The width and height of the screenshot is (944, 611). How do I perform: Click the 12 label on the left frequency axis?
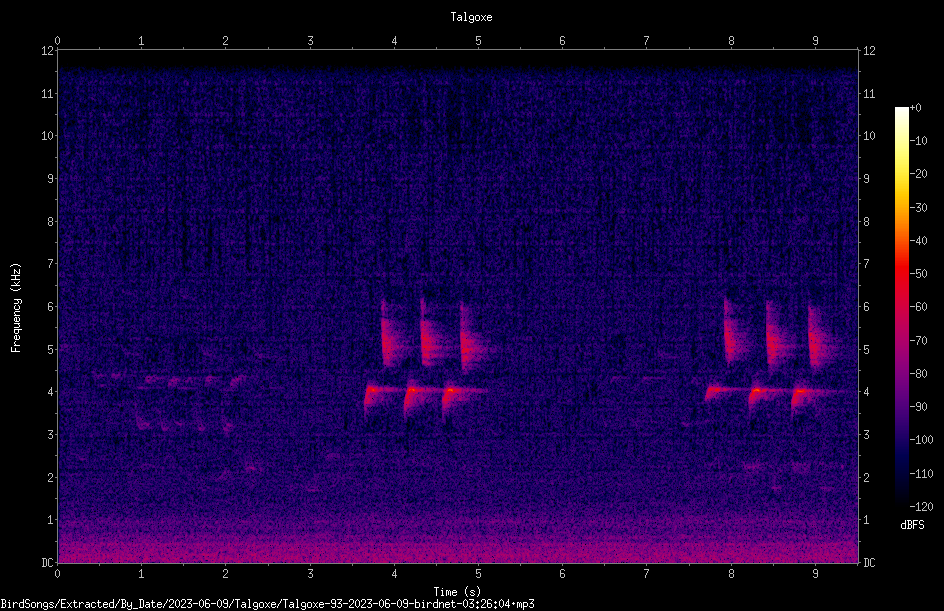(x=47, y=51)
